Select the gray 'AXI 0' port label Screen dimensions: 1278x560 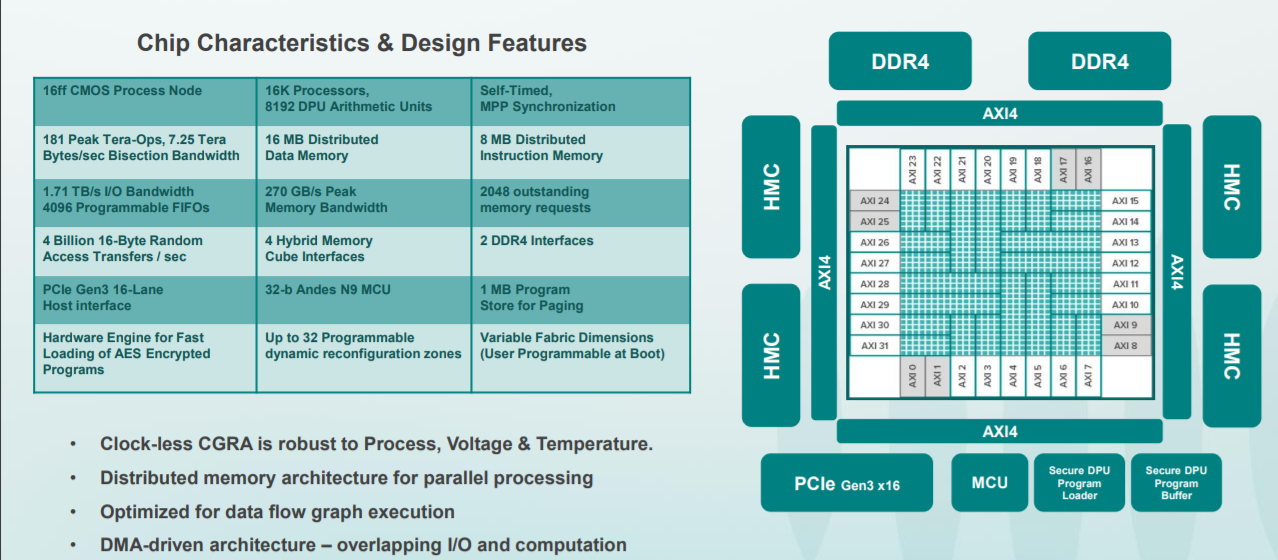(912, 377)
